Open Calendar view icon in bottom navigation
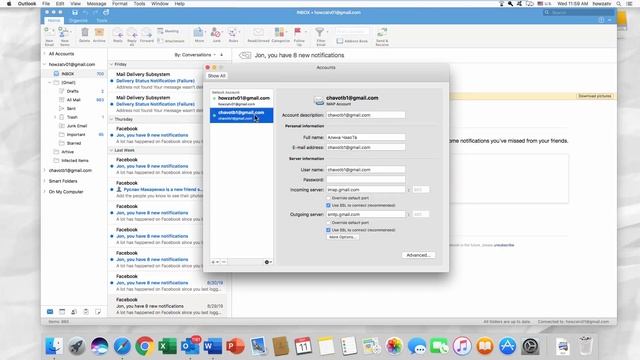The image size is (640, 360). [62, 311]
